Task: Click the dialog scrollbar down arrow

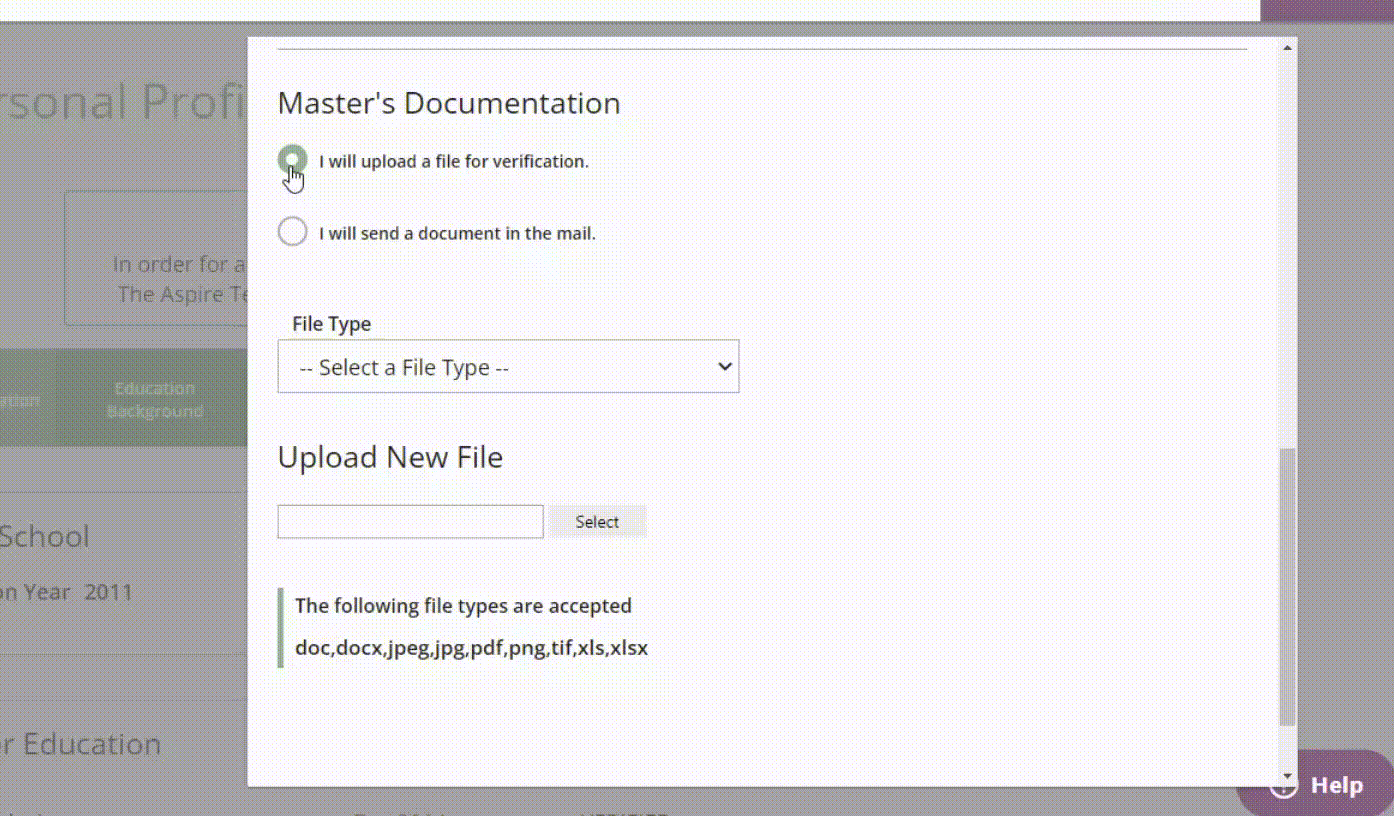Action: pyautogui.click(x=1288, y=776)
